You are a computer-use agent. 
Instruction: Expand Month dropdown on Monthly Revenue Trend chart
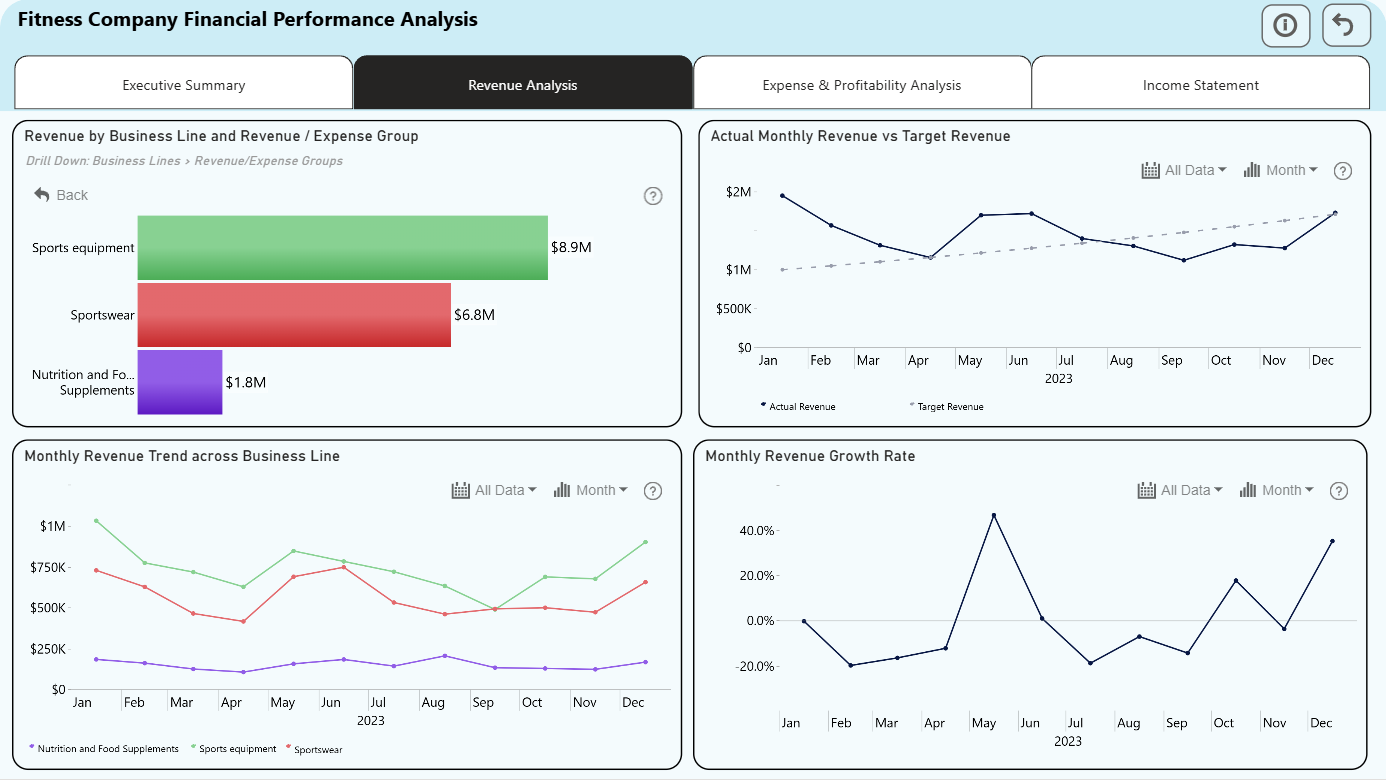[591, 490]
